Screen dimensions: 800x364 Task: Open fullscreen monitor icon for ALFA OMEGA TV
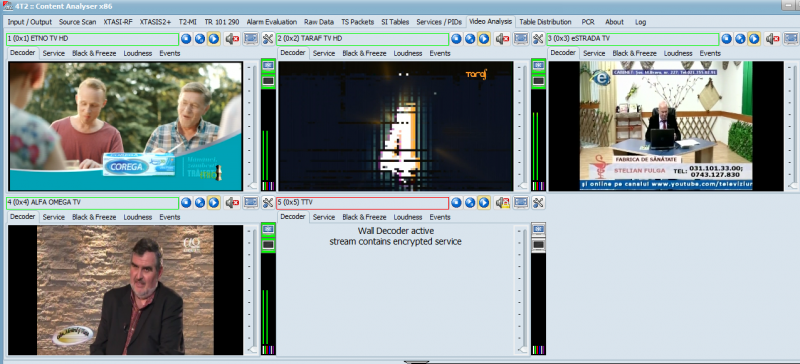251,203
